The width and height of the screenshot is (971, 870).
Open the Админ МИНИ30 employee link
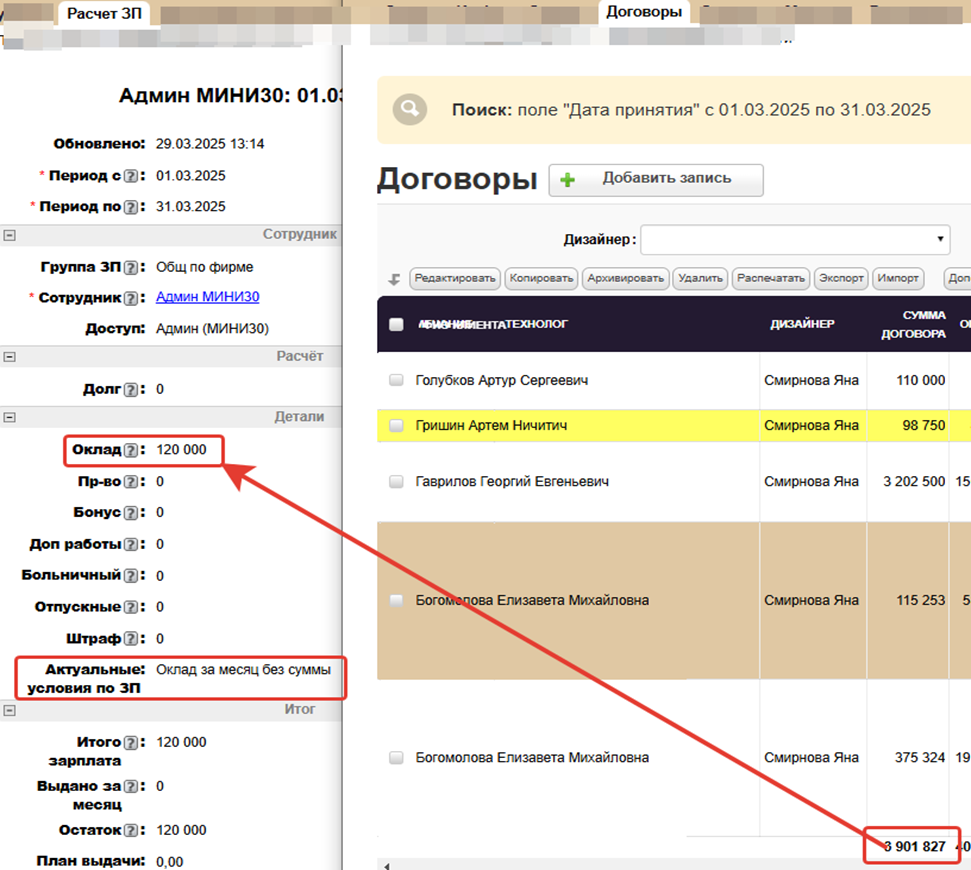pyautogui.click(x=208, y=298)
